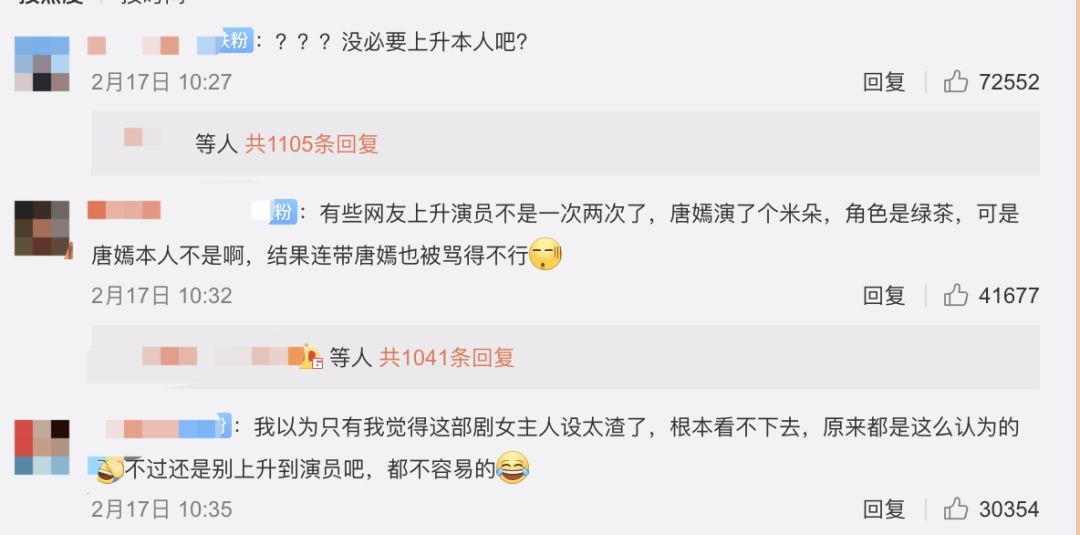The height and width of the screenshot is (535, 1080).
Task: Open the second commenter's avatar
Action: click(x=42, y=229)
